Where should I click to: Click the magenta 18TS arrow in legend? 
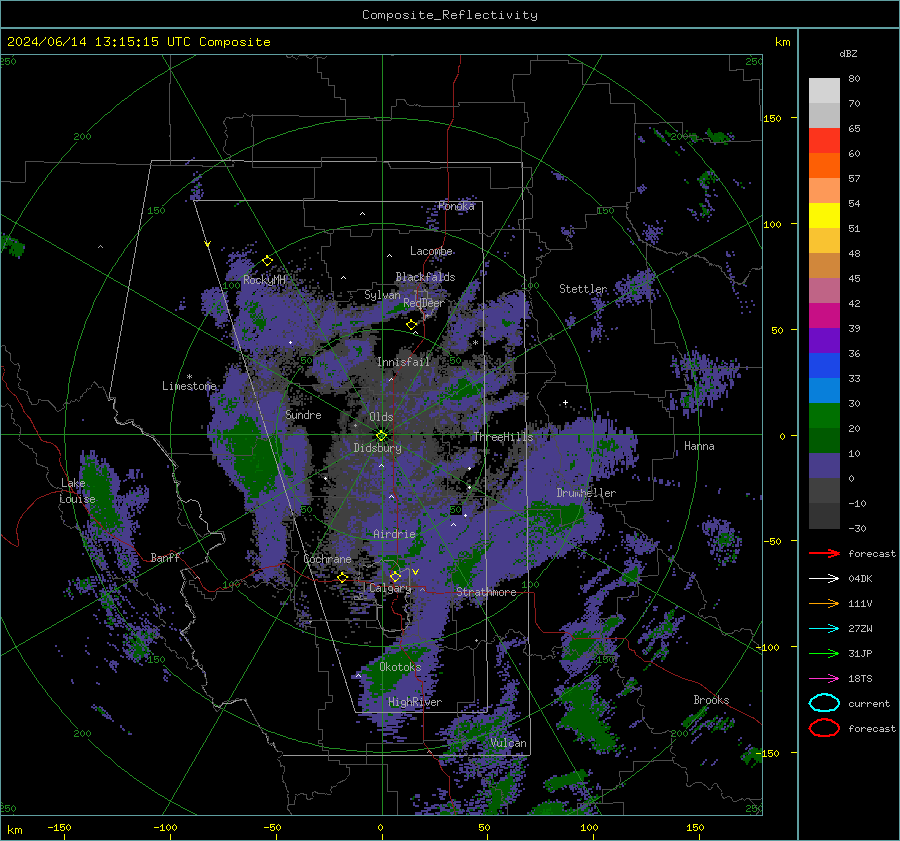click(824, 679)
